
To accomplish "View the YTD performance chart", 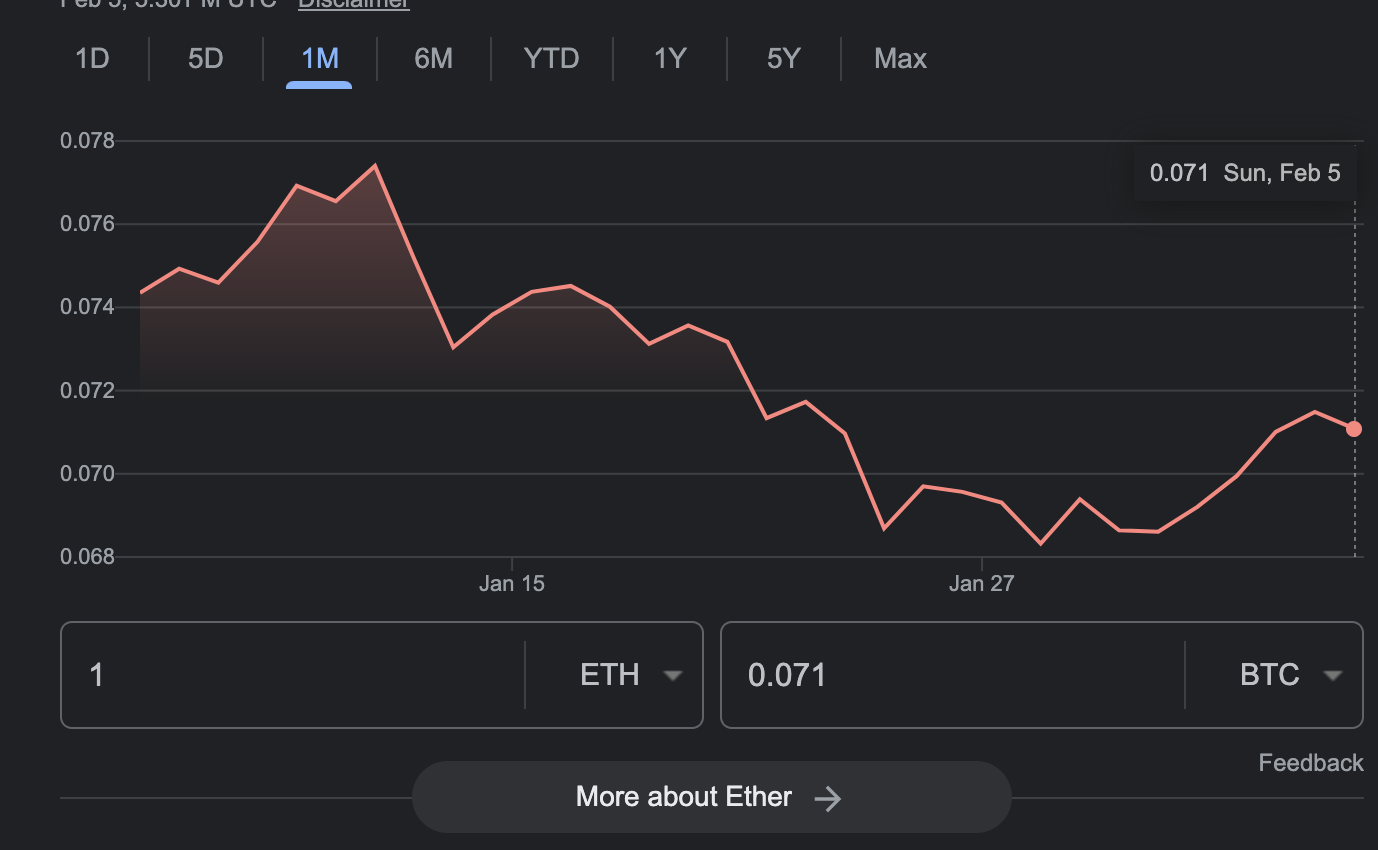I will click(550, 58).
